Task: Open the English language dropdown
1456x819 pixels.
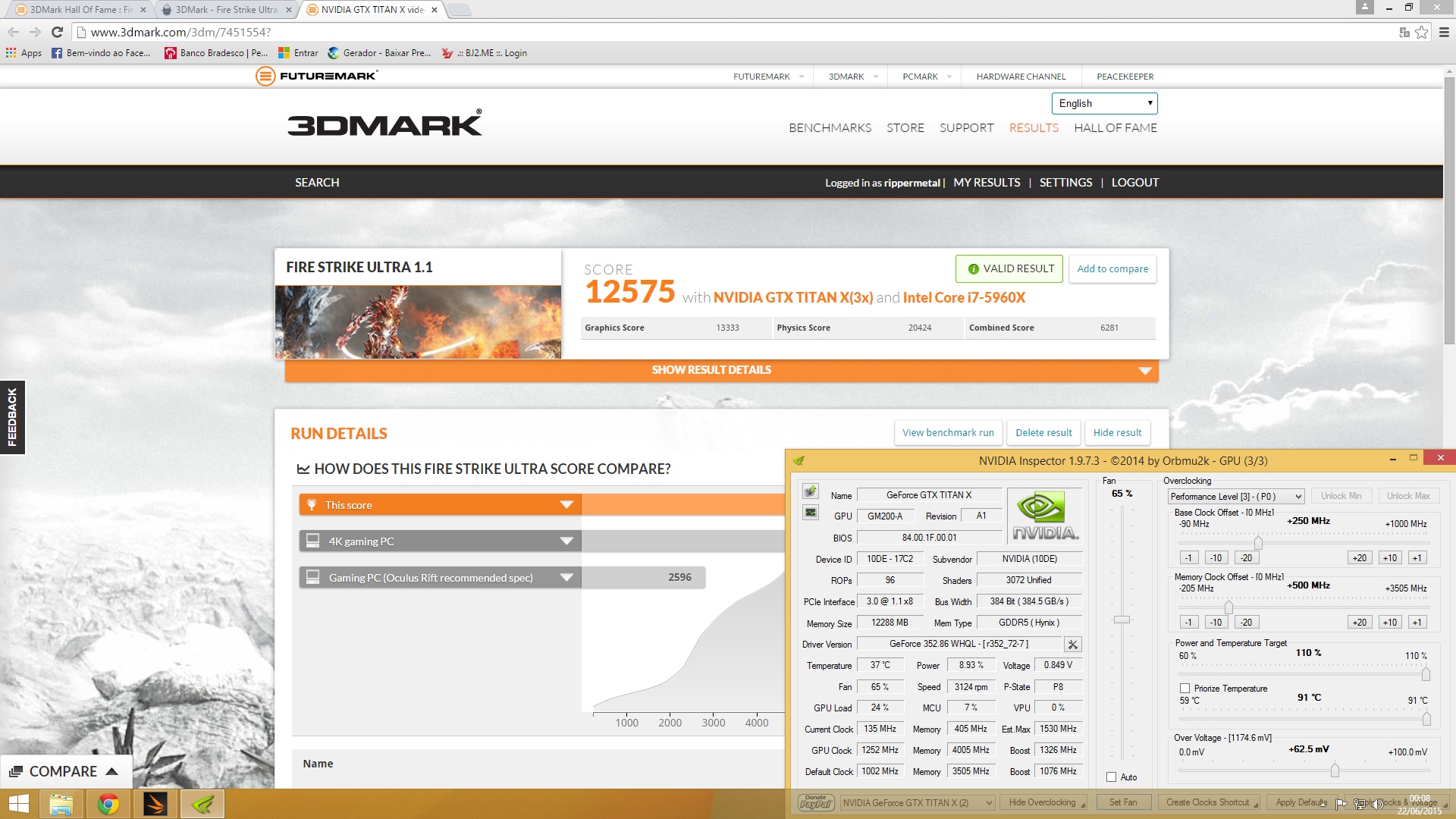Action: pyautogui.click(x=1104, y=103)
